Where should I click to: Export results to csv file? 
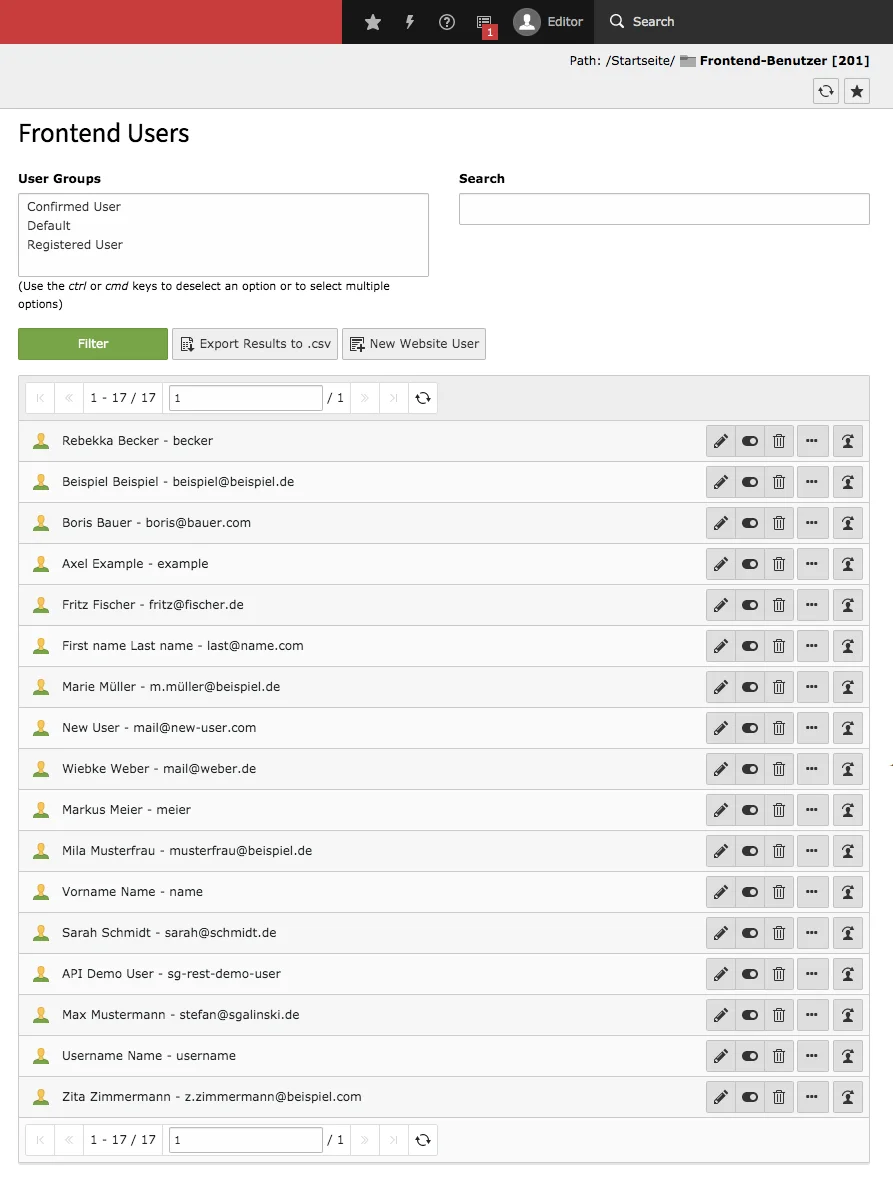(x=253, y=343)
